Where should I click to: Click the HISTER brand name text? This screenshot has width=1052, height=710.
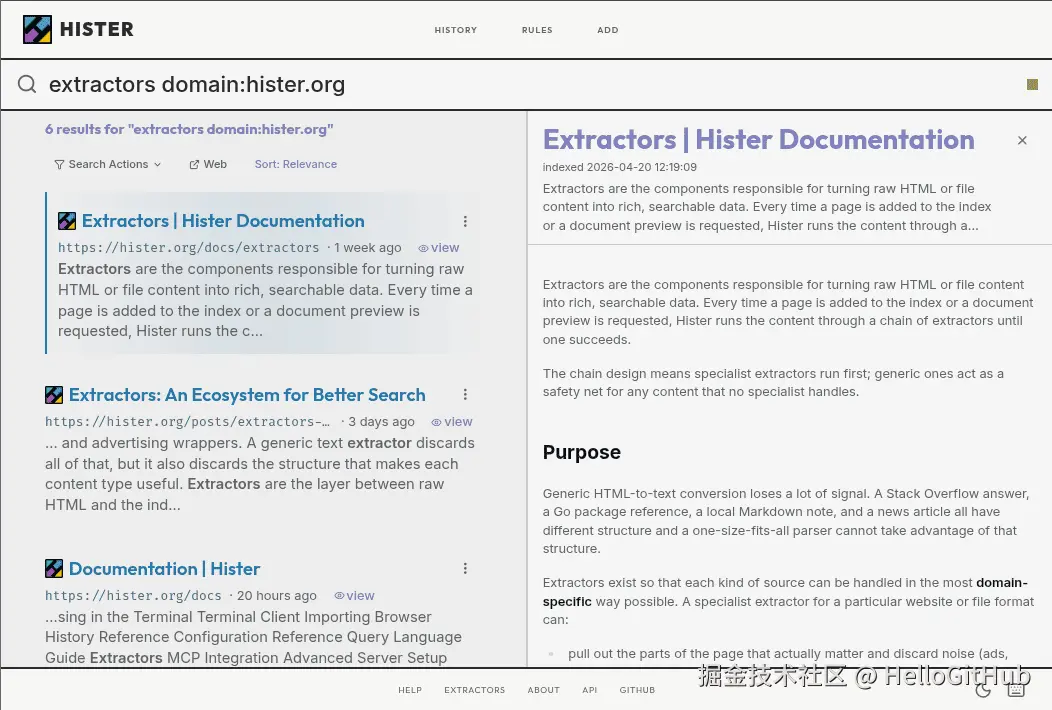point(97,30)
